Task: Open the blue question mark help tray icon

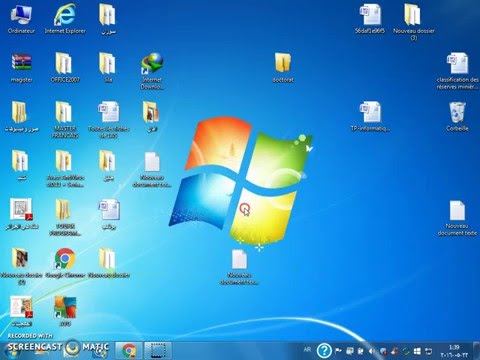Action: click(324, 351)
